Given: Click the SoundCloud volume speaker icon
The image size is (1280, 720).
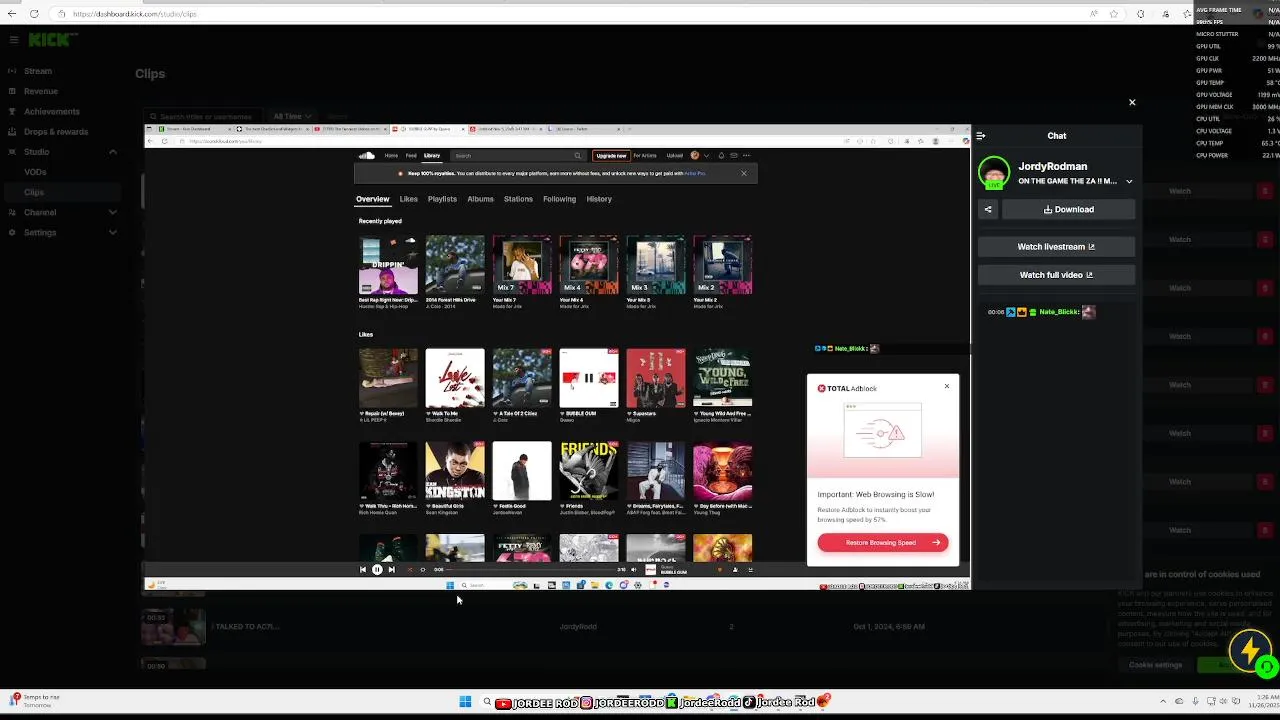Looking at the screenshot, I should pos(633,570).
